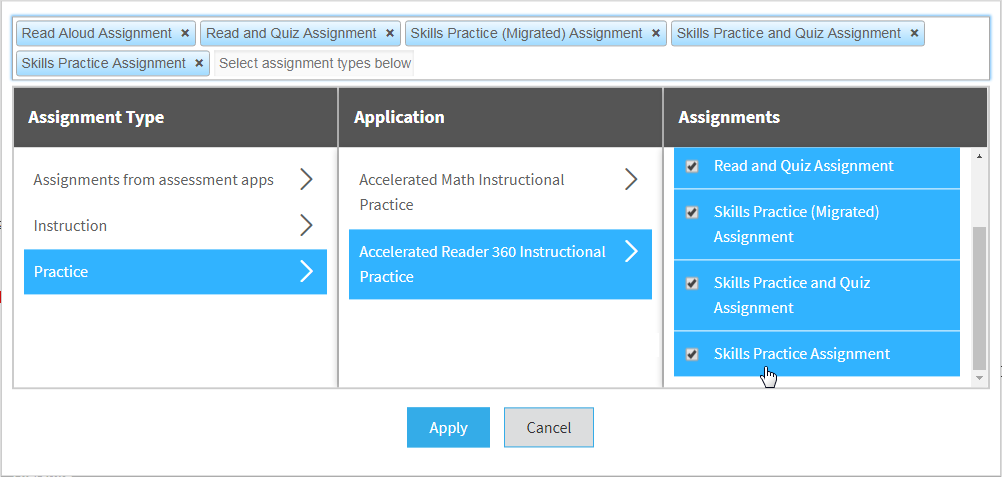Click the Apply button

(449, 427)
